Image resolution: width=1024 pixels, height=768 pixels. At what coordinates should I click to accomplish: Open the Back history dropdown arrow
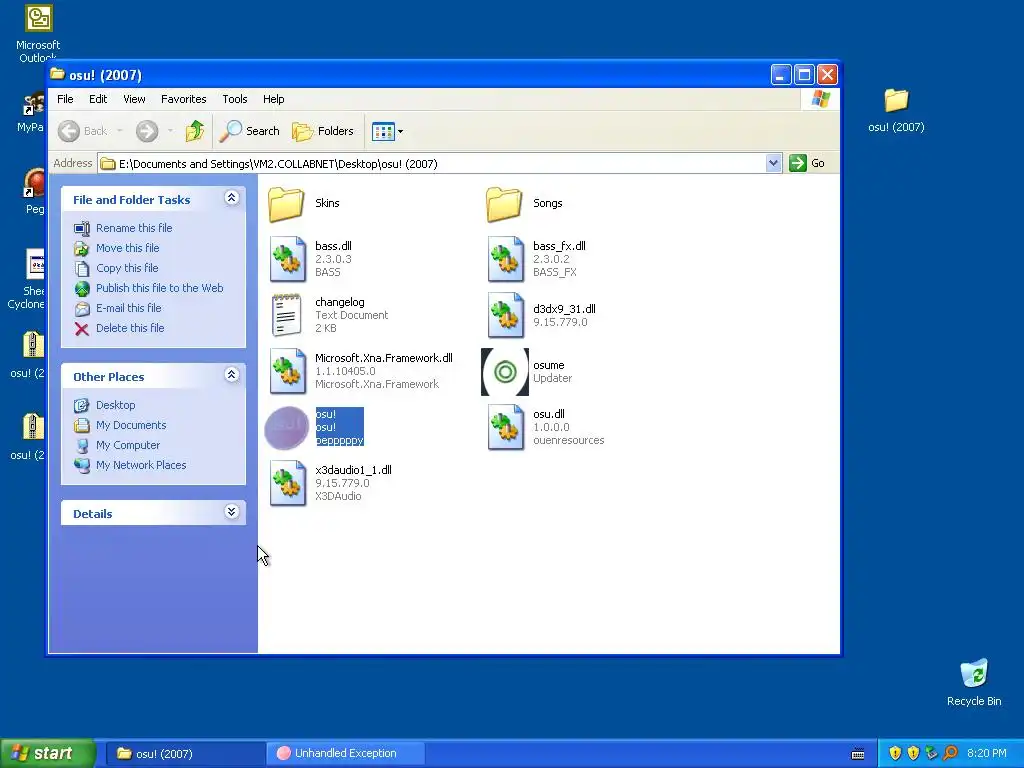coord(120,131)
